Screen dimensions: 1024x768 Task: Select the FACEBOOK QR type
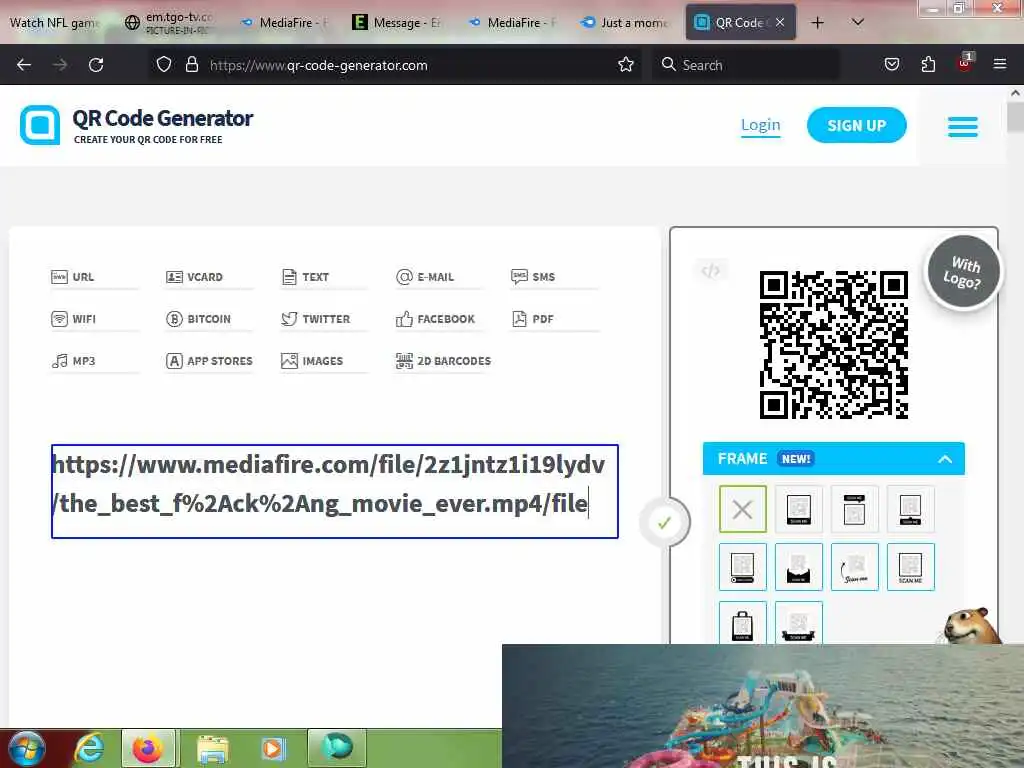(x=435, y=319)
